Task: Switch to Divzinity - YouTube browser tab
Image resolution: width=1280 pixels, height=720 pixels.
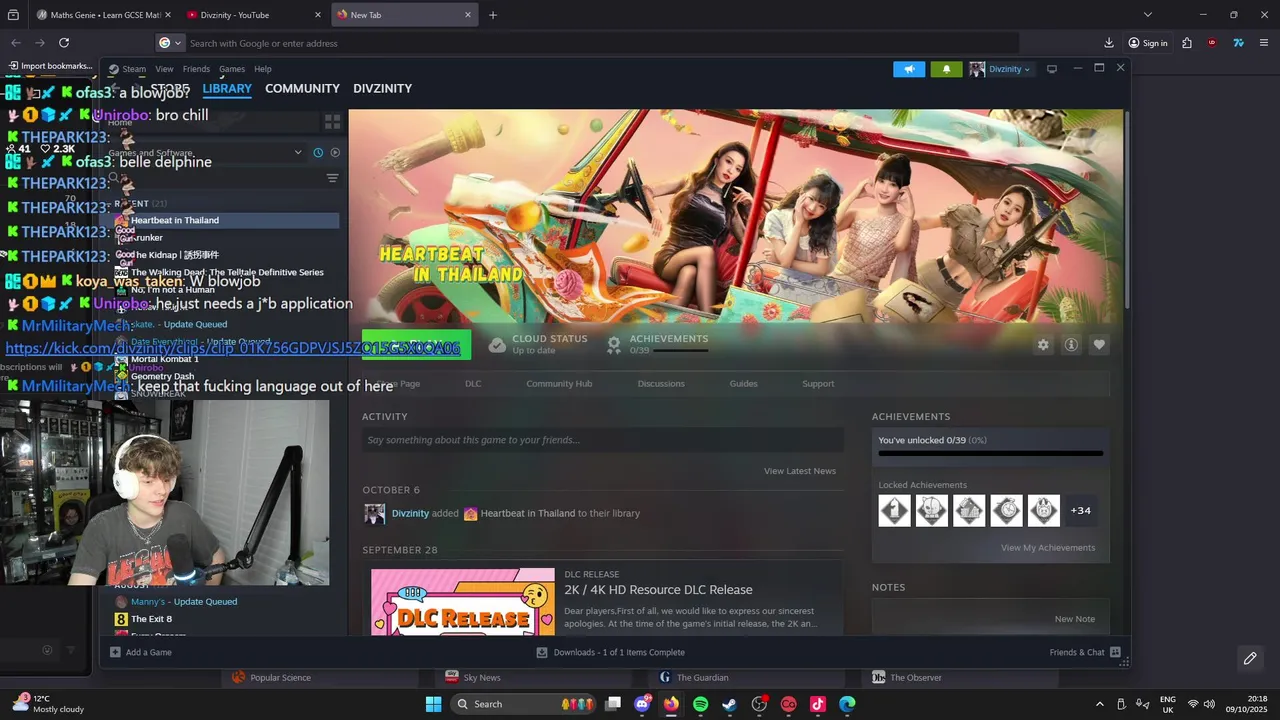Action: tap(255, 15)
